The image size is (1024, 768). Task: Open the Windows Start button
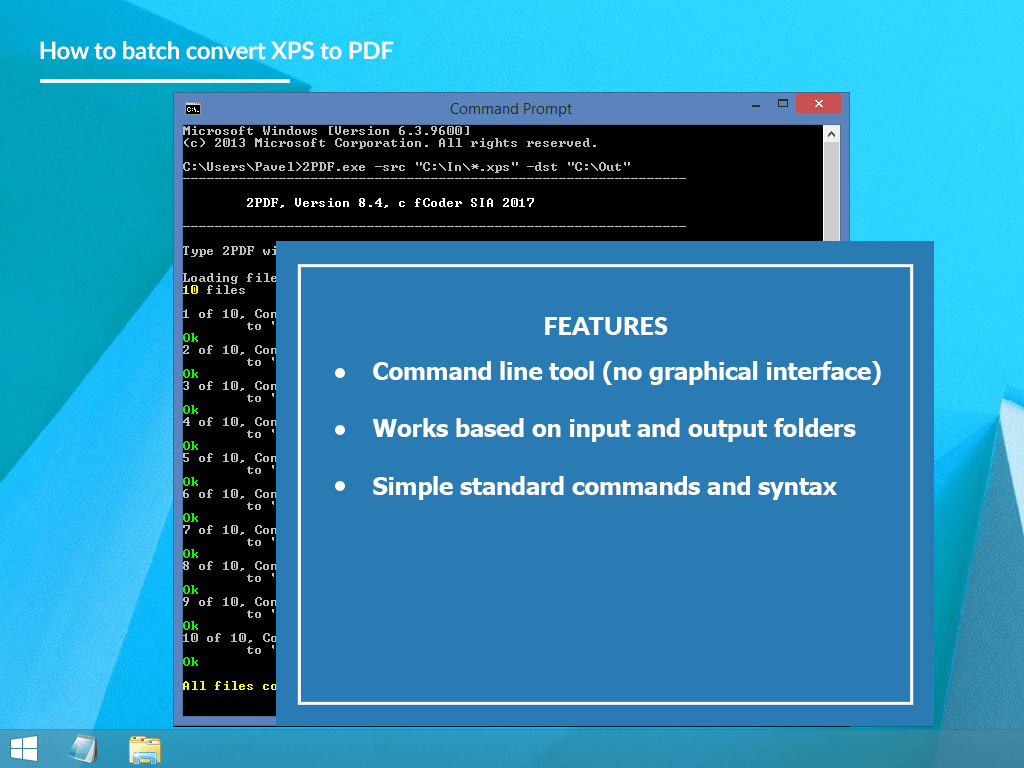tap(24, 749)
